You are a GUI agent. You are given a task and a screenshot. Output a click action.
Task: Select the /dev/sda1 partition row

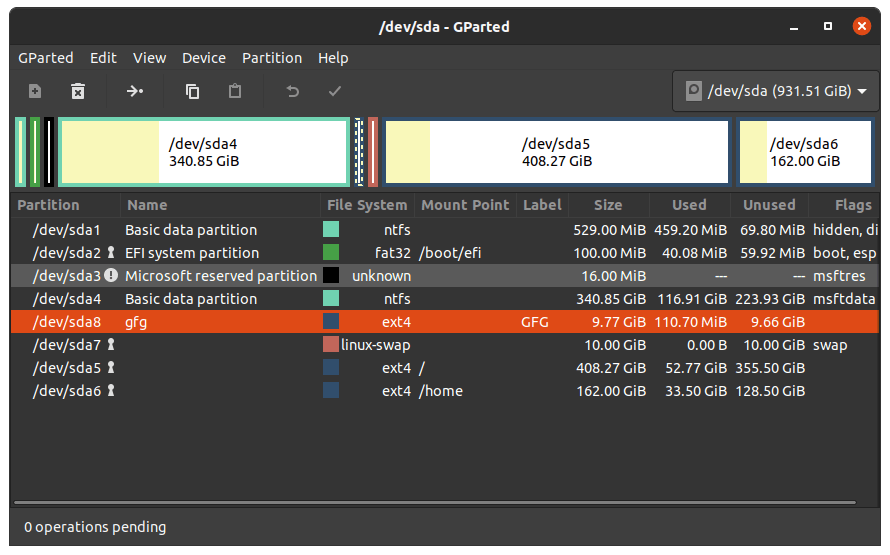click(x=444, y=229)
